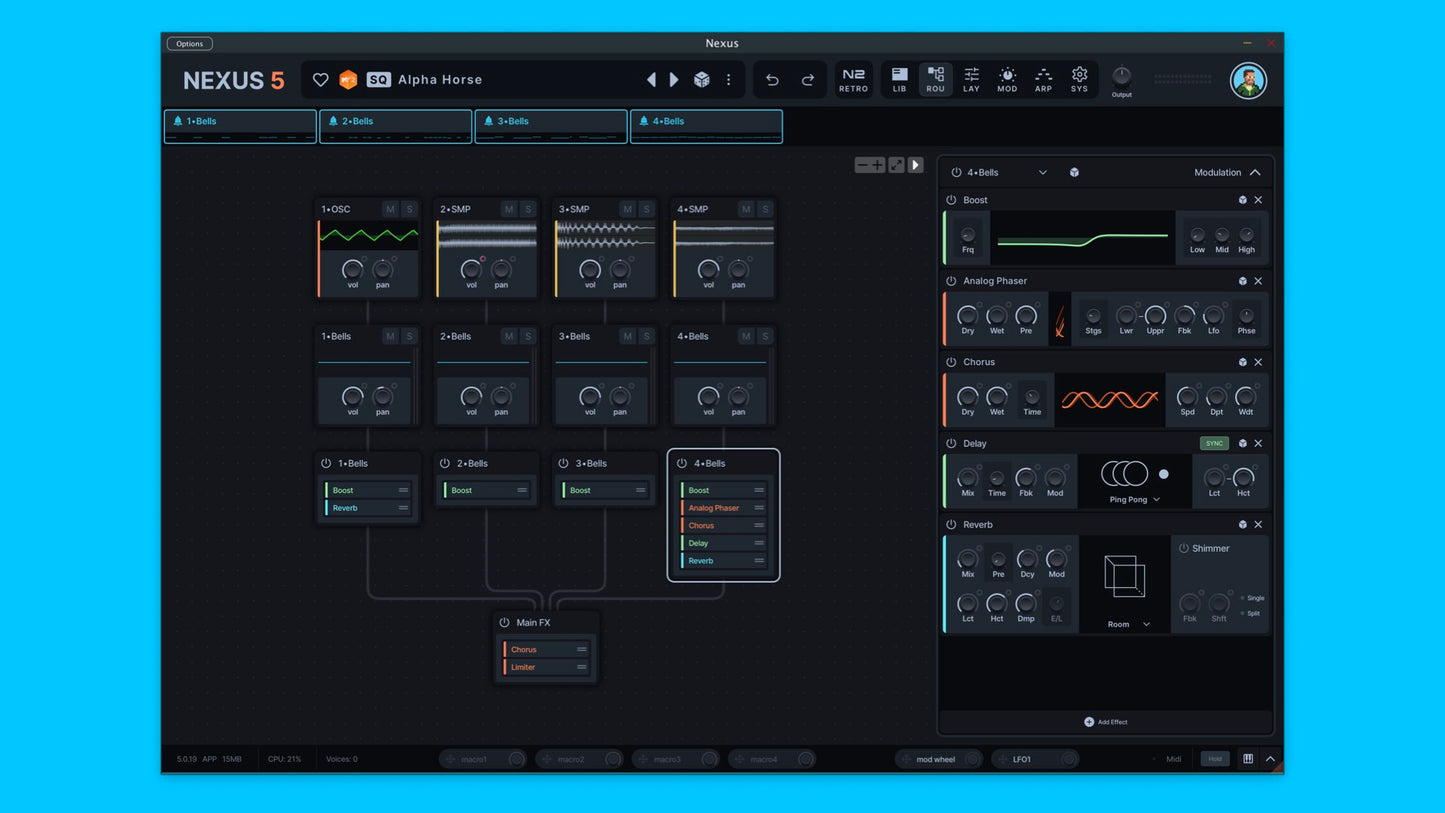Open the LIB library tab
1445x813 pixels.
[899, 80]
